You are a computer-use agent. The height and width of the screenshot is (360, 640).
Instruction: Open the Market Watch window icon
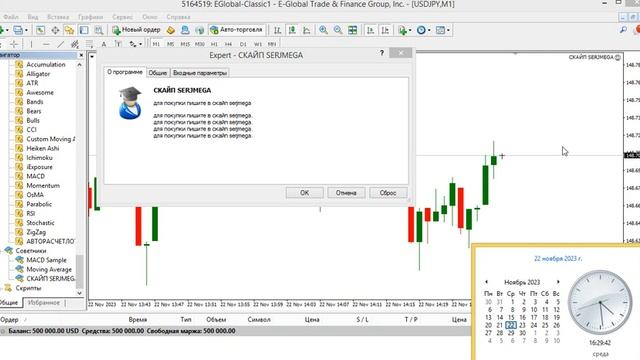coord(40,30)
